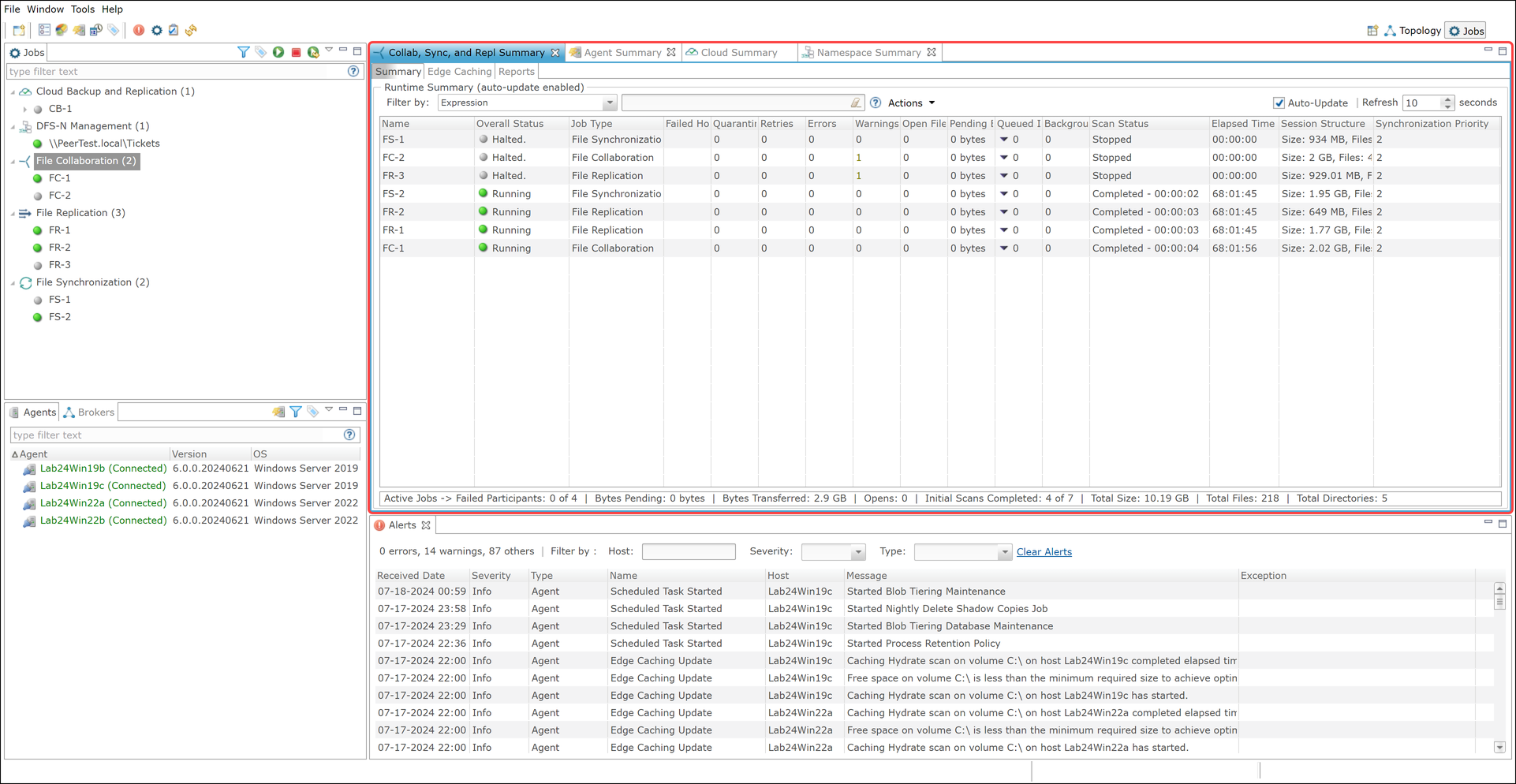
Task: Click the tag icon in Agents panel
Action: click(x=313, y=412)
